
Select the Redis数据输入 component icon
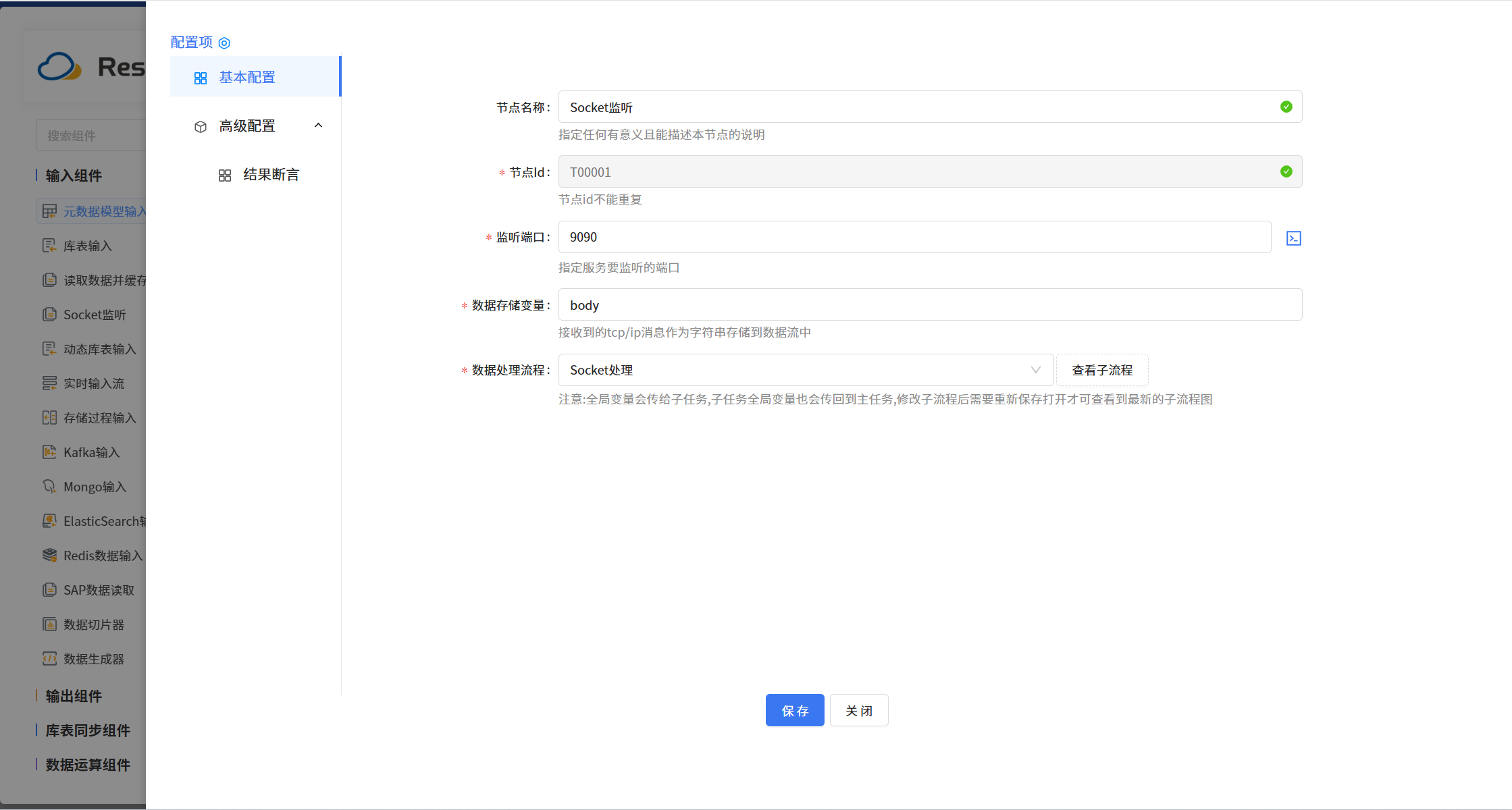(x=49, y=555)
